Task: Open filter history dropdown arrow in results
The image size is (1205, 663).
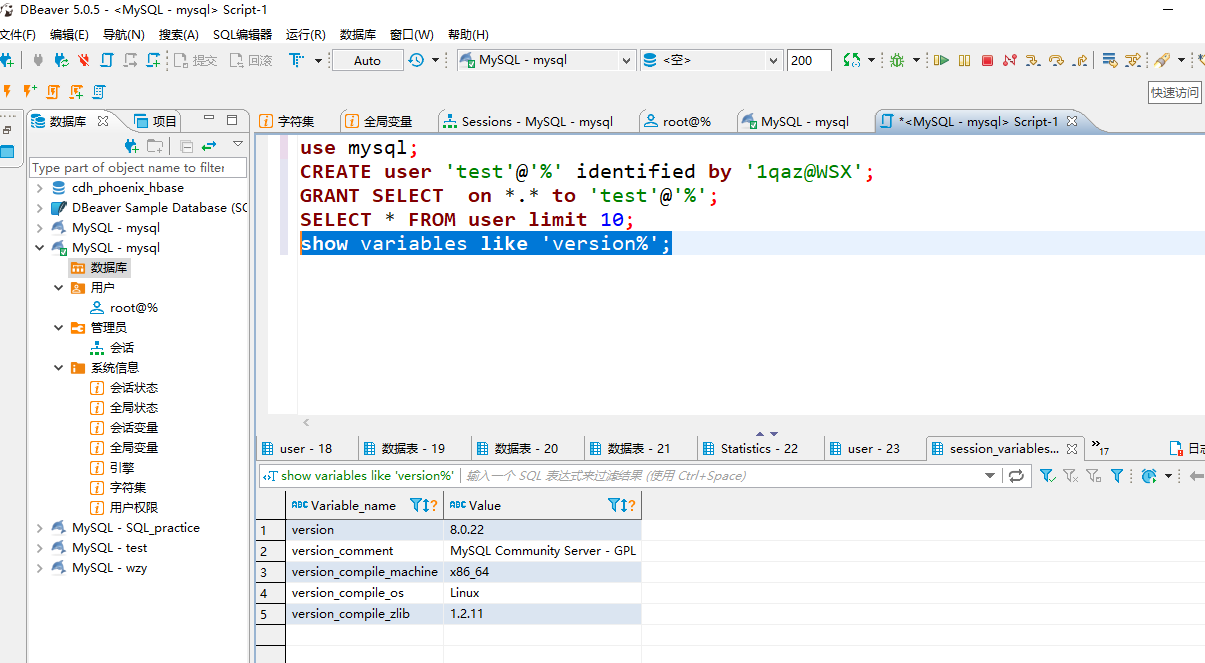Action: coord(990,476)
